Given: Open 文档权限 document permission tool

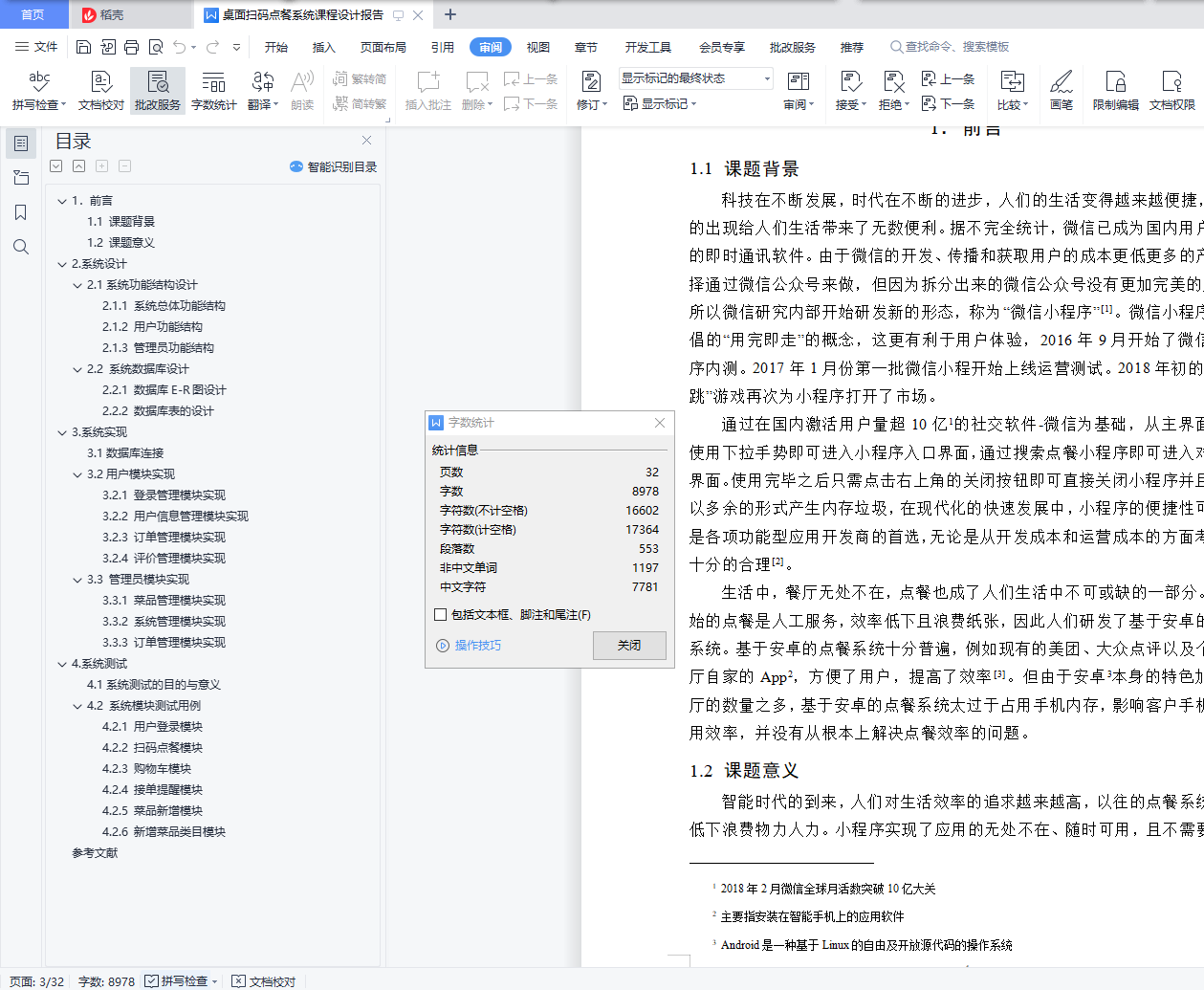Looking at the screenshot, I should tap(1172, 91).
